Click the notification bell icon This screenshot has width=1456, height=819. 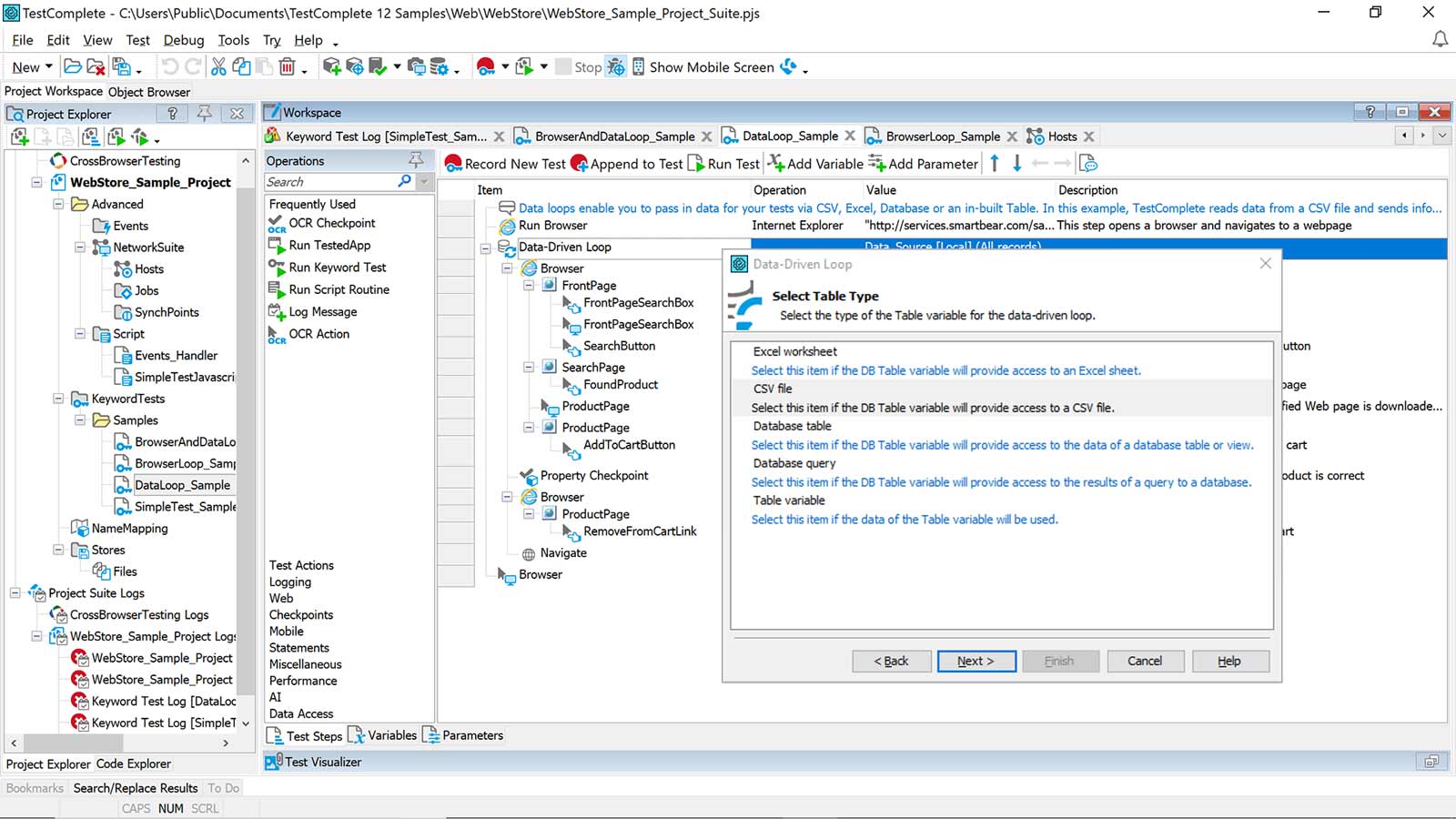tap(1440, 39)
